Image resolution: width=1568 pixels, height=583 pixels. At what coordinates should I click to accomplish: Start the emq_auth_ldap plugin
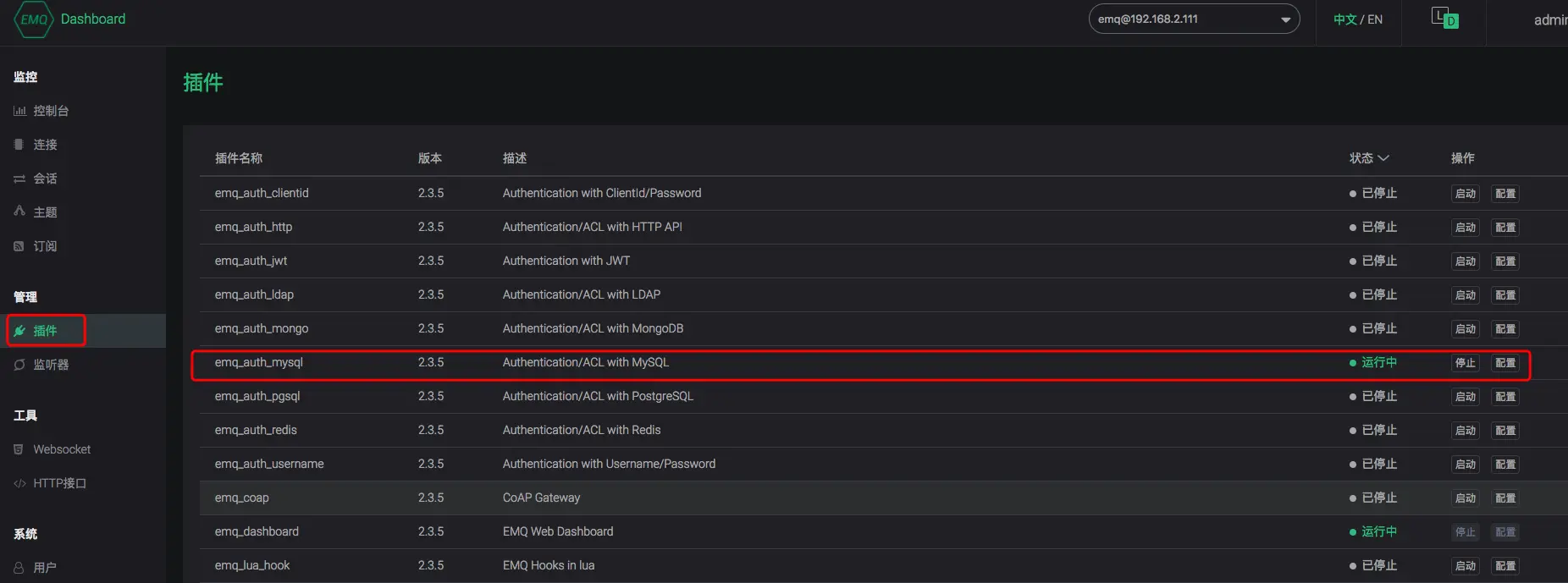tap(1465, 295)
